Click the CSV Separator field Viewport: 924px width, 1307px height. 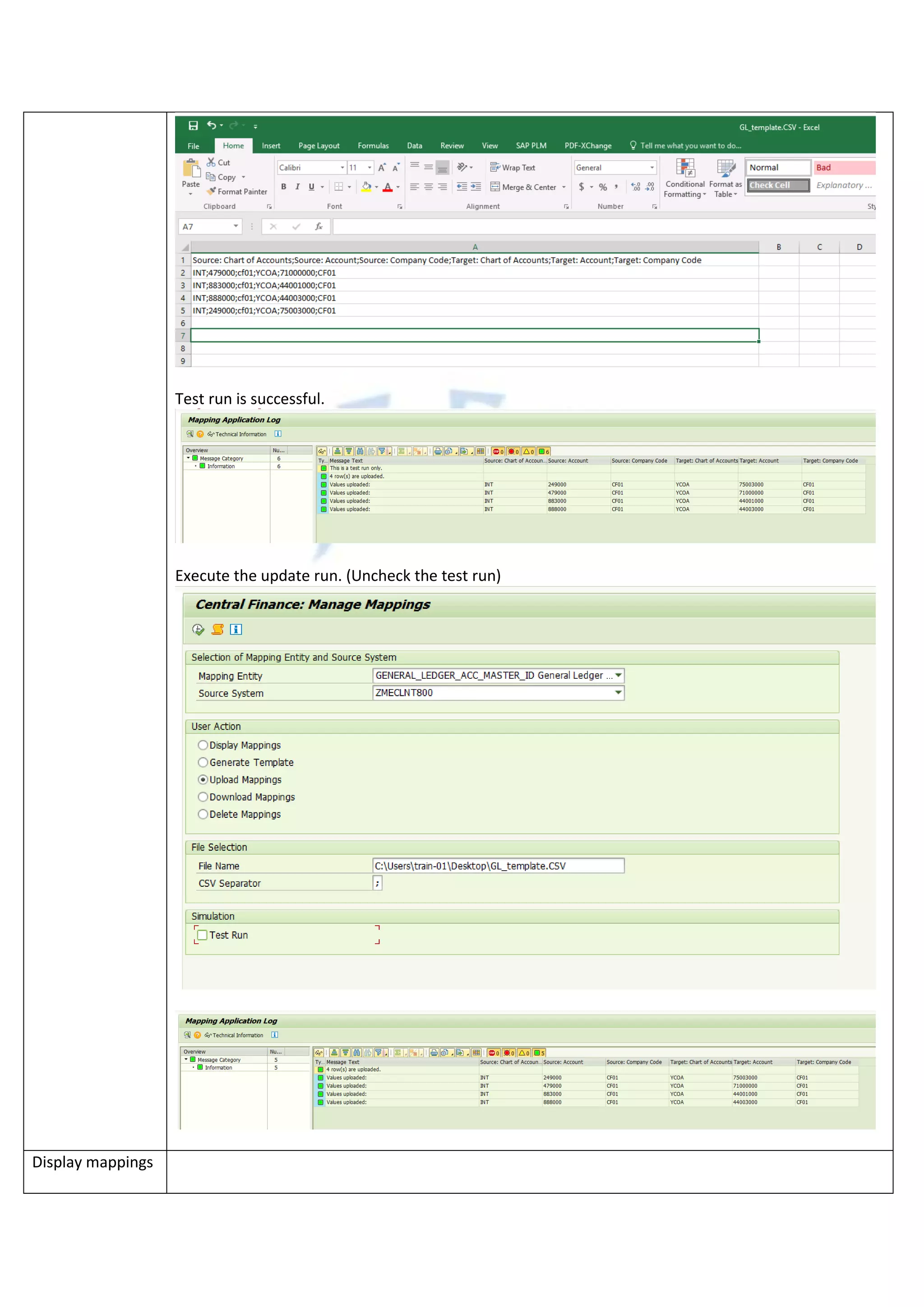click(x=377, y=883)
